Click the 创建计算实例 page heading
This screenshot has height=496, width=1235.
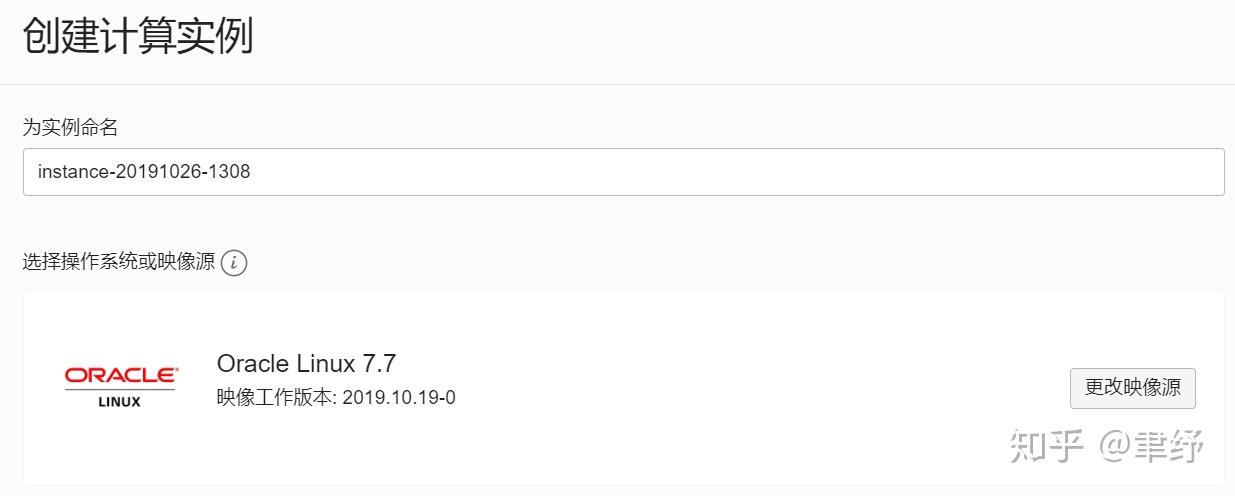click(x=138, y=37)
